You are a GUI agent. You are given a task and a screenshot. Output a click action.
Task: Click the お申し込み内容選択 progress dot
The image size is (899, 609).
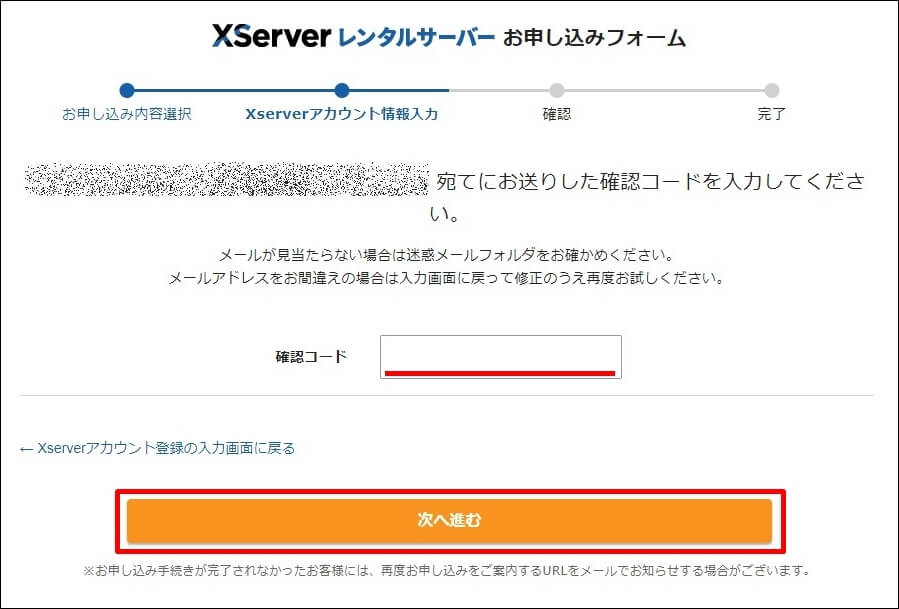[127, 90]
